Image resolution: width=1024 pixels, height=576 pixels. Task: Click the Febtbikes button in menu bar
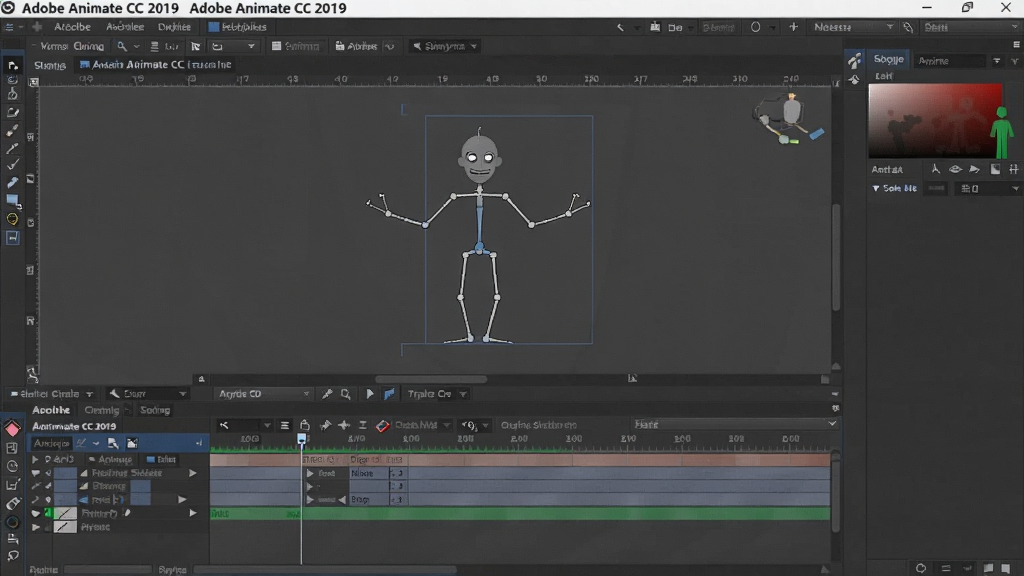(237, 27)
